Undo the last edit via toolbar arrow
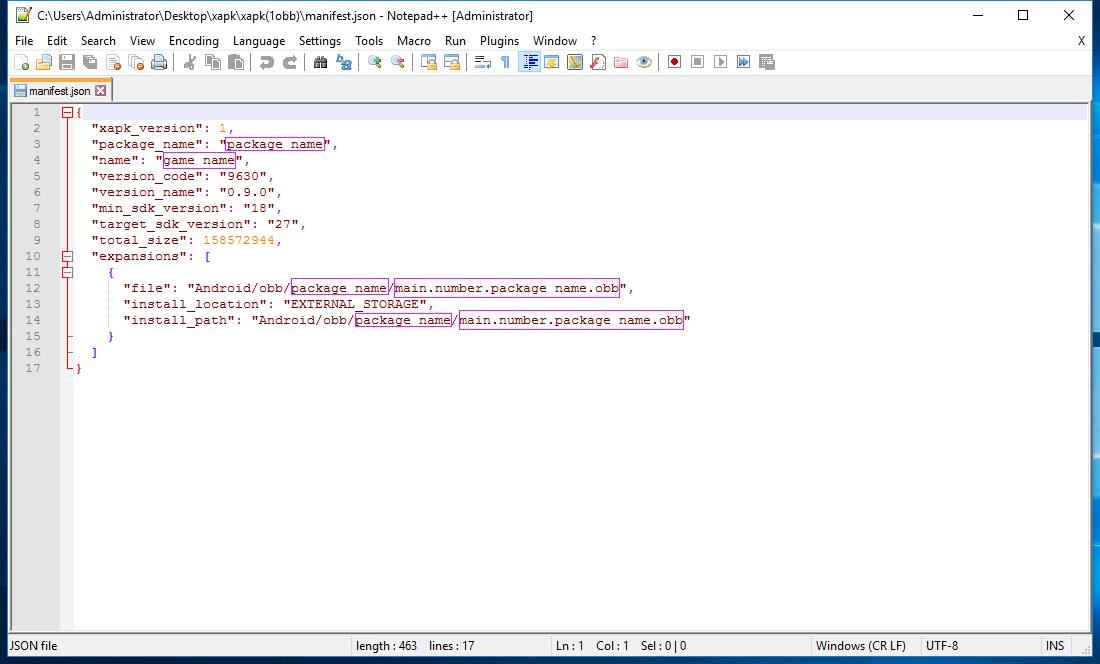 [x=264, y=62]
